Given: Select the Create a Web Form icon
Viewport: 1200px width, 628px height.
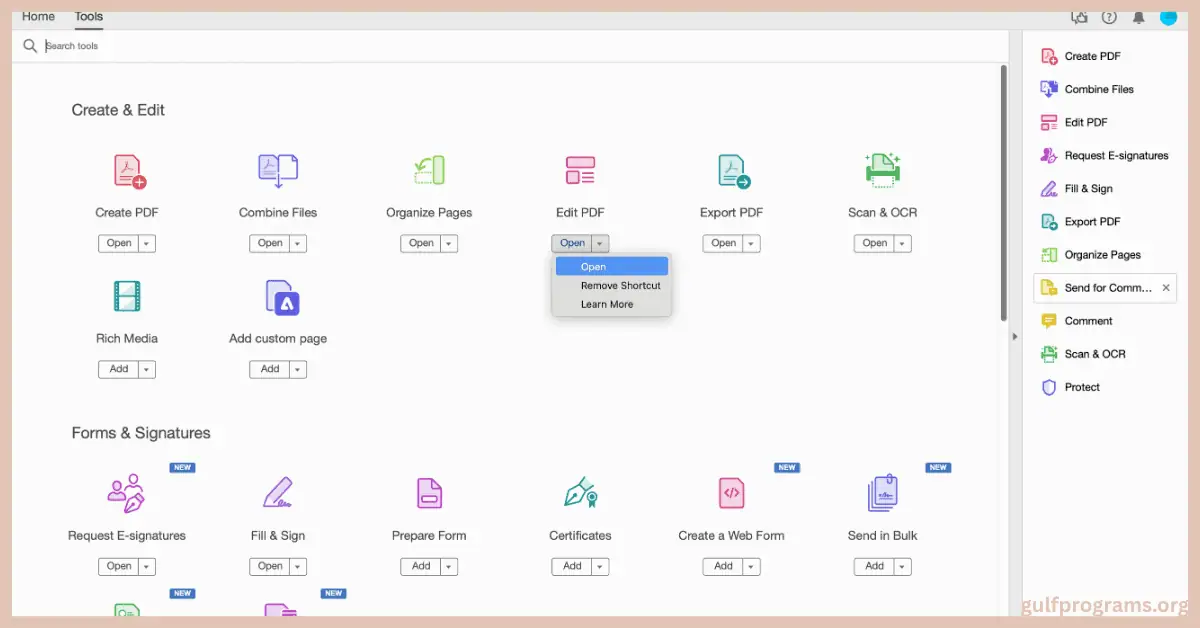Looking at the screenshot, I should [731, 493].
